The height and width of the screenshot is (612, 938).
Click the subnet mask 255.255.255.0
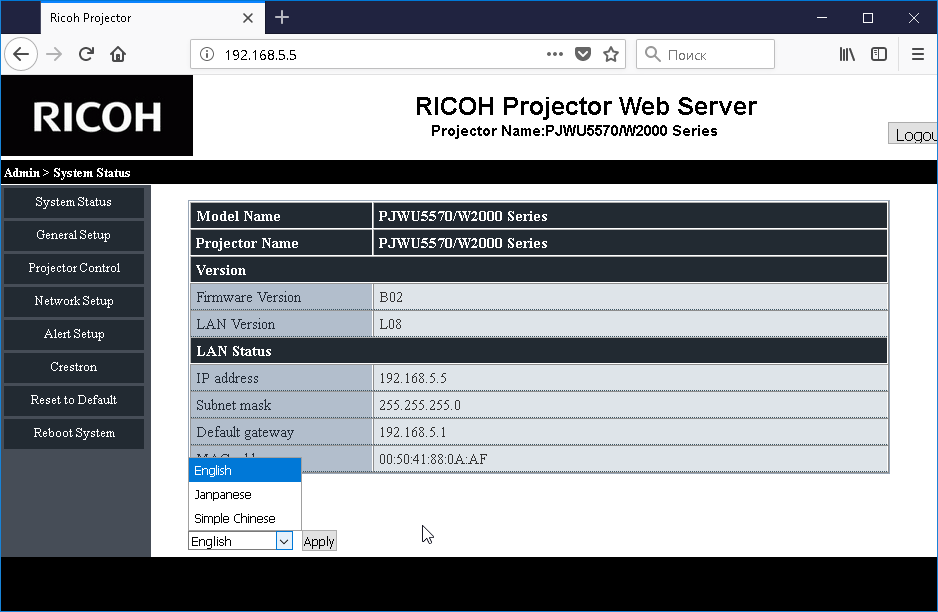coord(420,405)
